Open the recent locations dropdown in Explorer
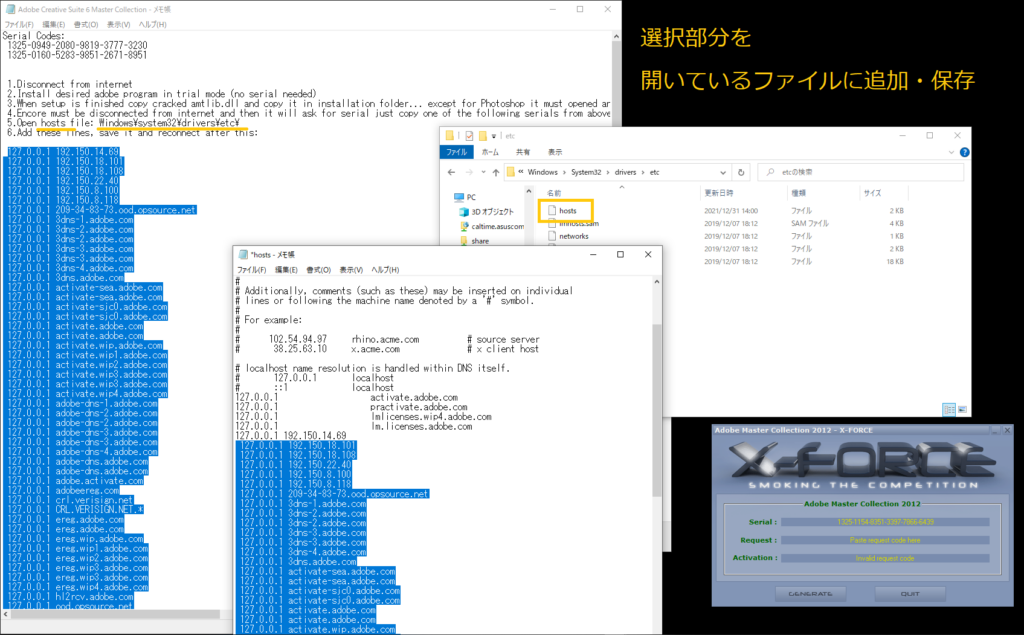 click(x=483, y=172)
